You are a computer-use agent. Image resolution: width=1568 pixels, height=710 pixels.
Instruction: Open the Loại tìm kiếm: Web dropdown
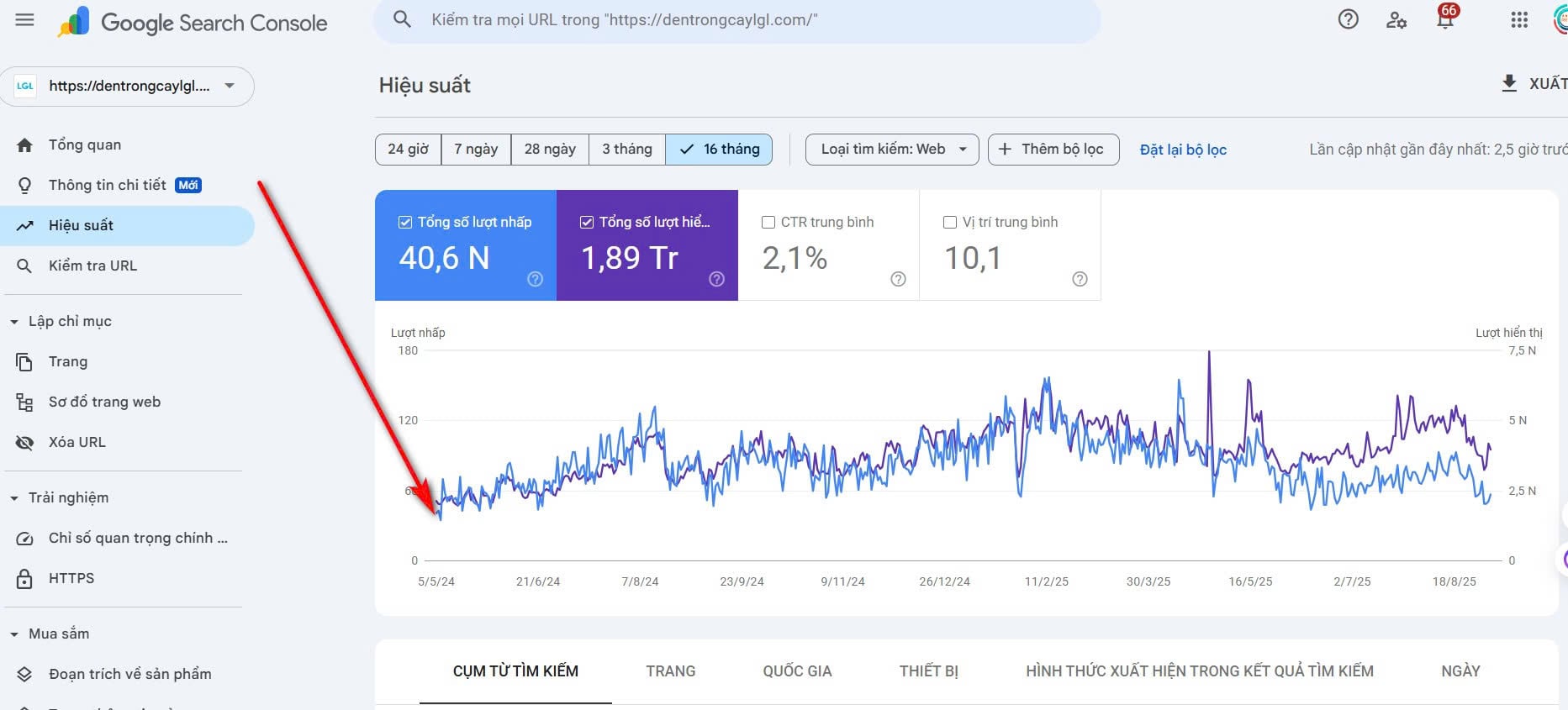point(892,150)
